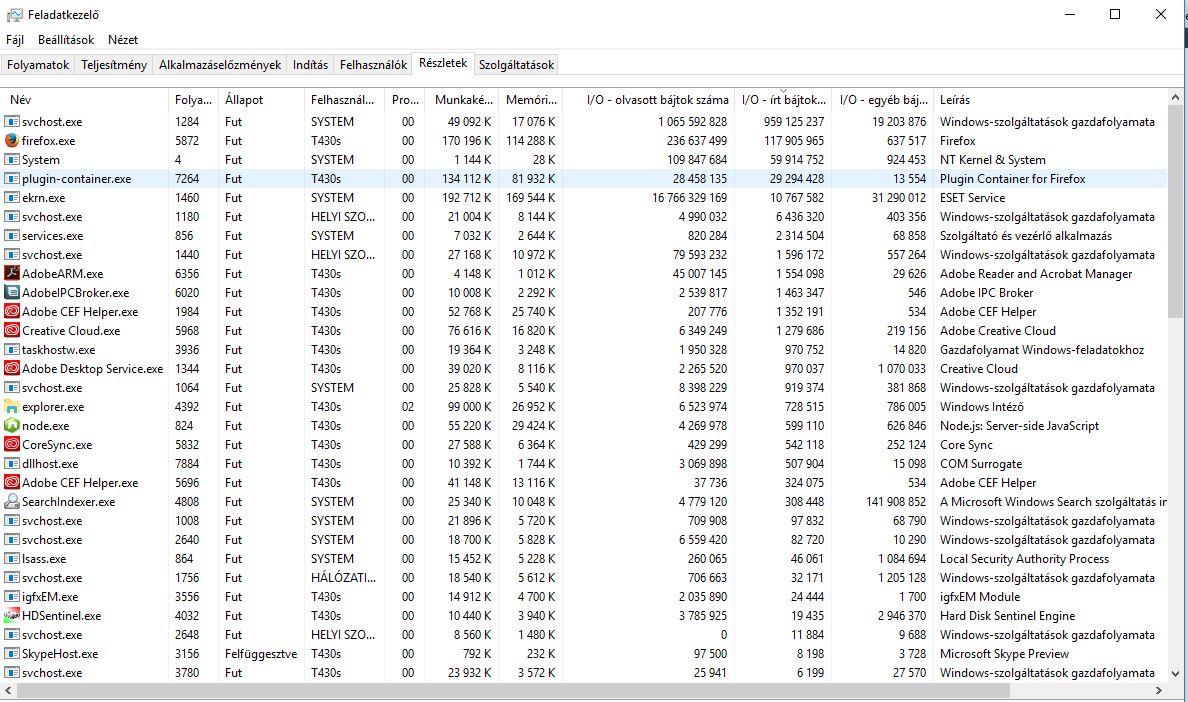Viewport: 1188px width, 702px height.
Task: Click the Feladatkezelő title bar icon
Action: point(14,14)
